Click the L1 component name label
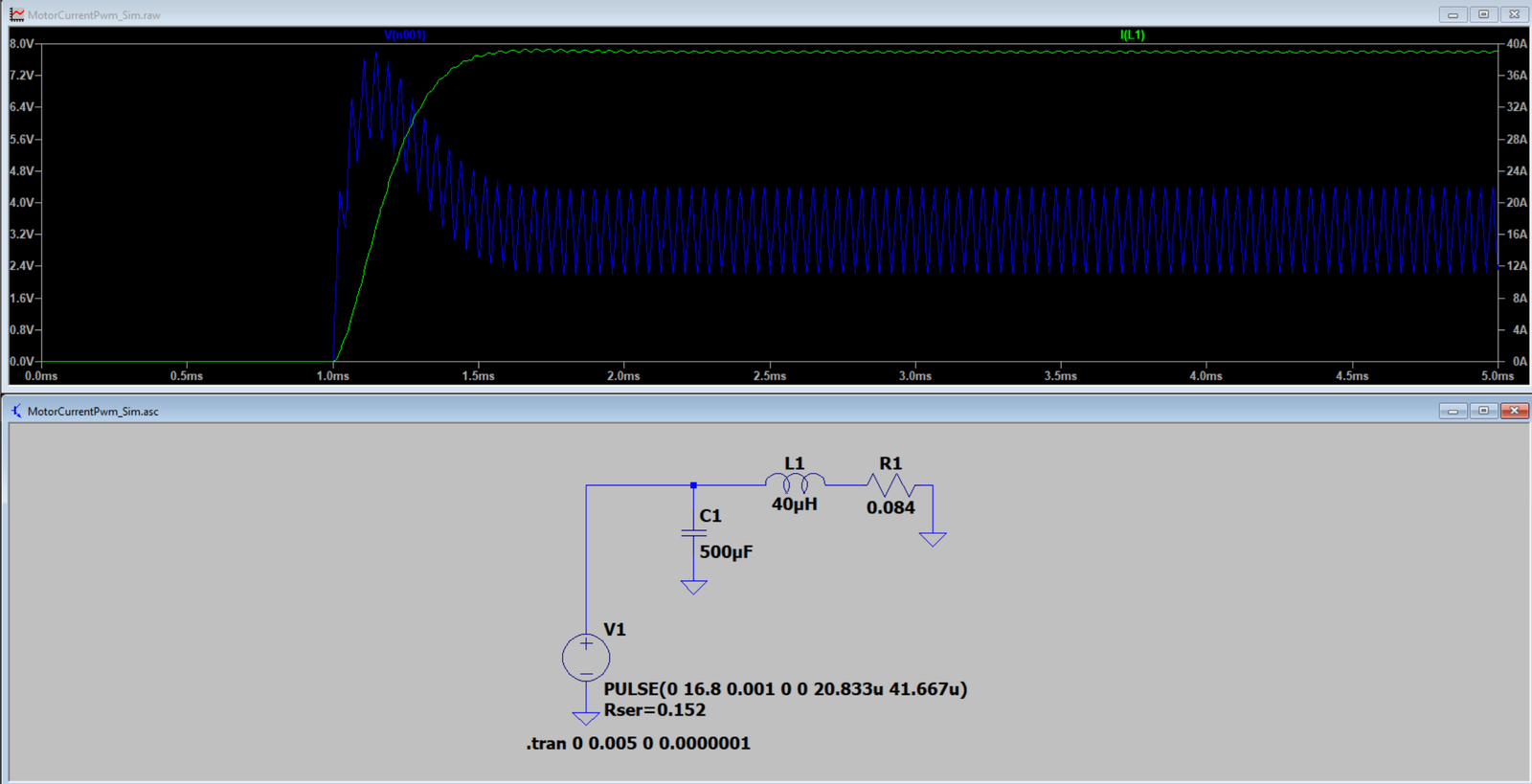The width and height of the screenshot is (1532, 784). coord(795,463)
